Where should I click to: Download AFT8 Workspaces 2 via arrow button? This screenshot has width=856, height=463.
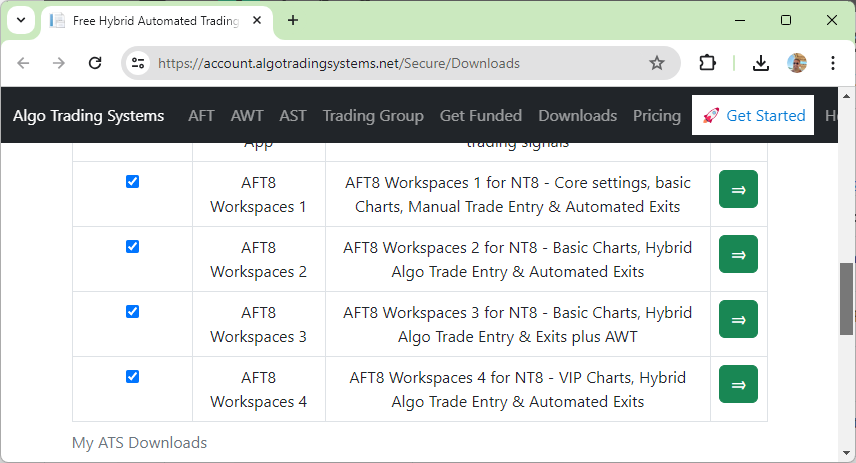coord(738,254)
